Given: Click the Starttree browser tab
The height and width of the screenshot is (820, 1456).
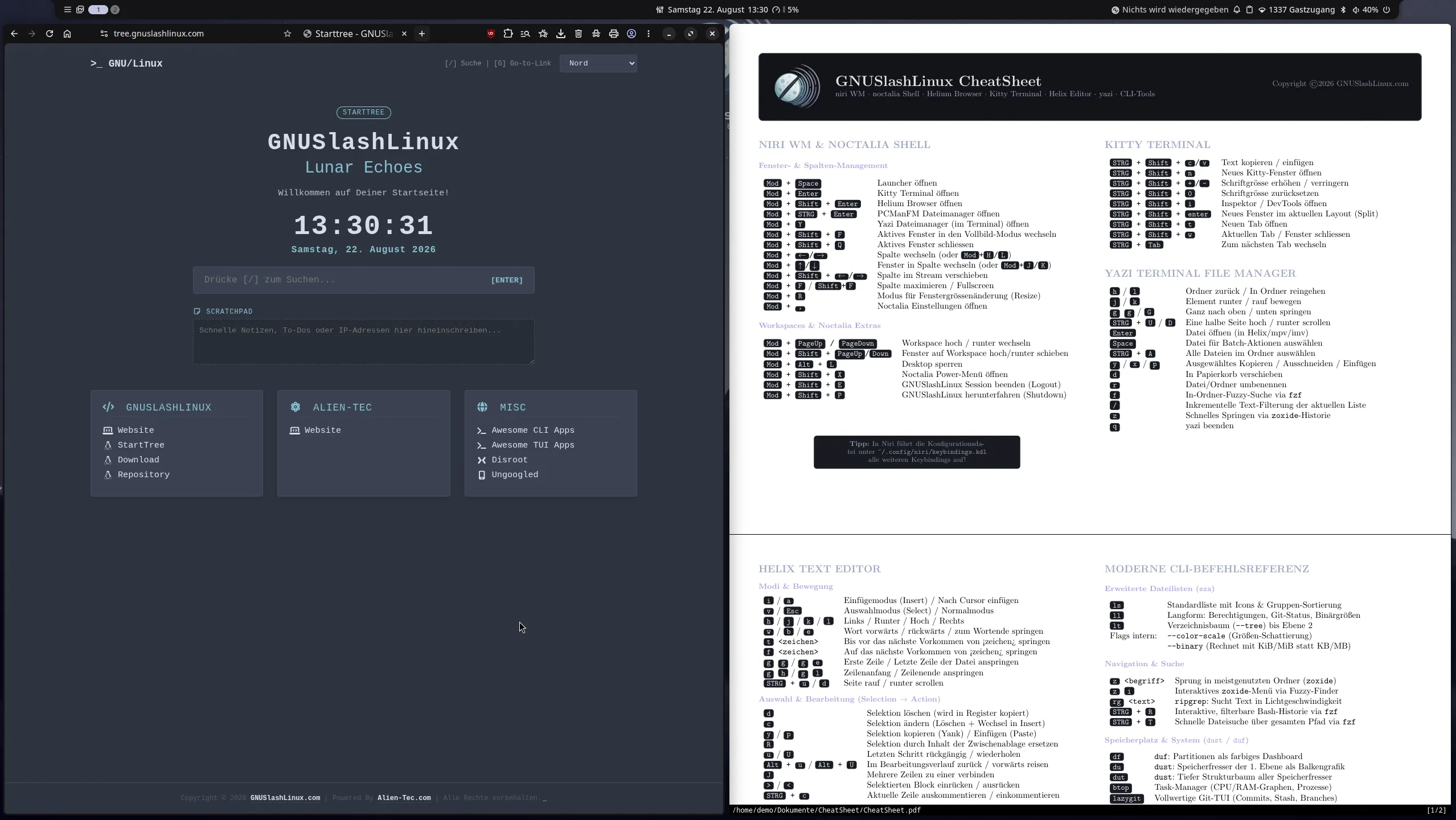Looking at the screenshot, I should tap(355, 34).
